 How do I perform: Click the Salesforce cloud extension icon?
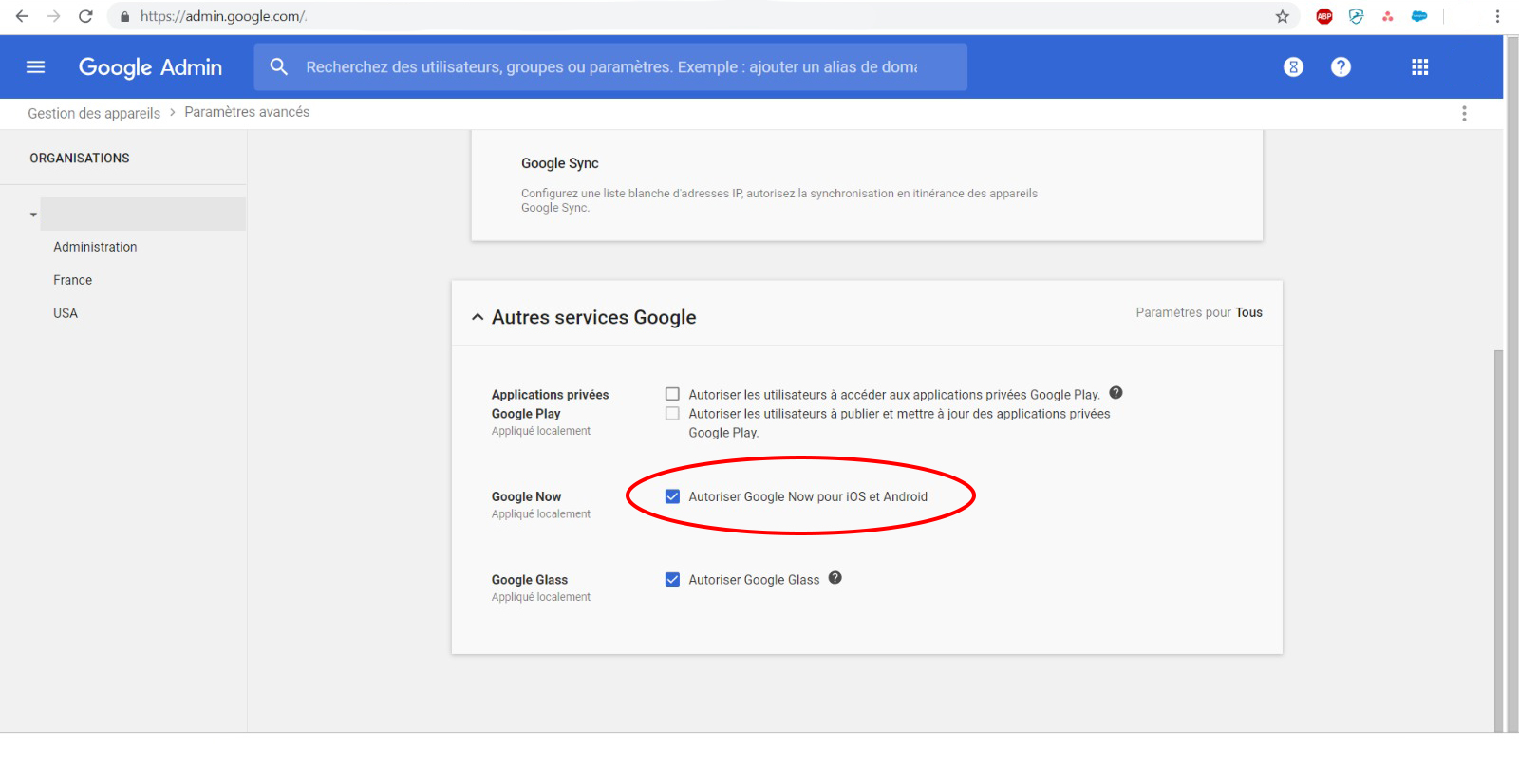tap(1419, 16)
